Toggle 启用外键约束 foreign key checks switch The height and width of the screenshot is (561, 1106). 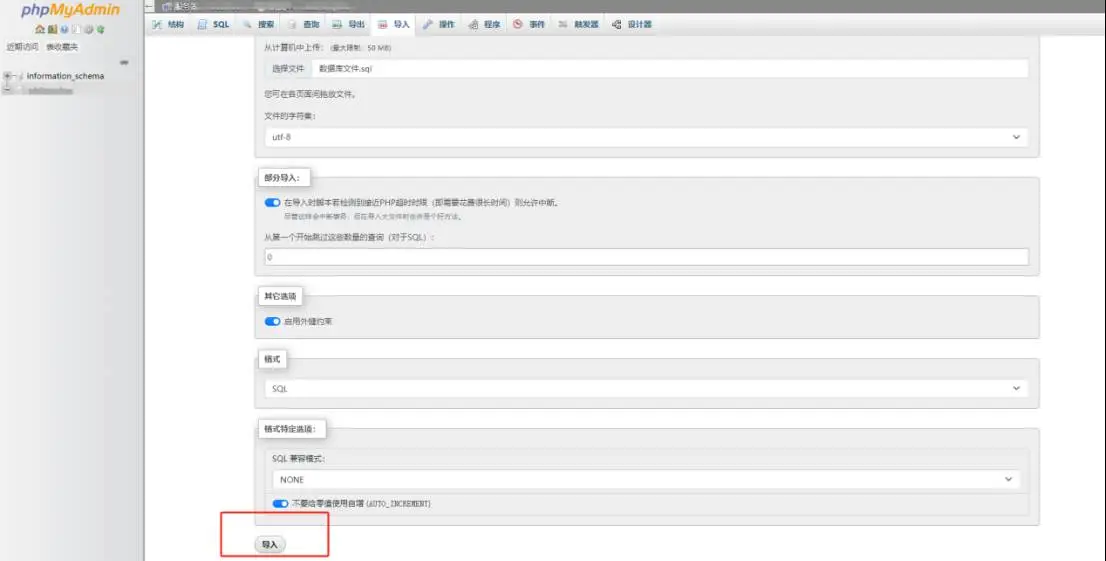[272, 321]
